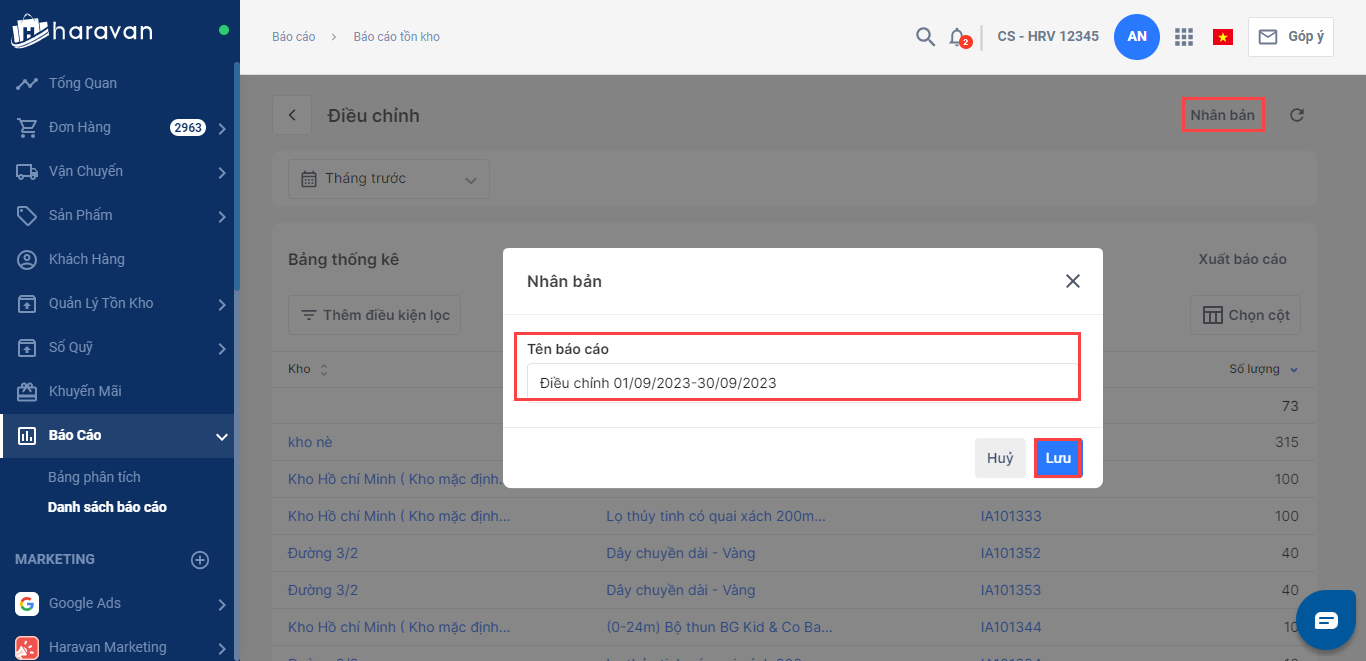Open the Tháng trước date dropdown
Screen dimensions: 1366x661
(x=389, y=179)
